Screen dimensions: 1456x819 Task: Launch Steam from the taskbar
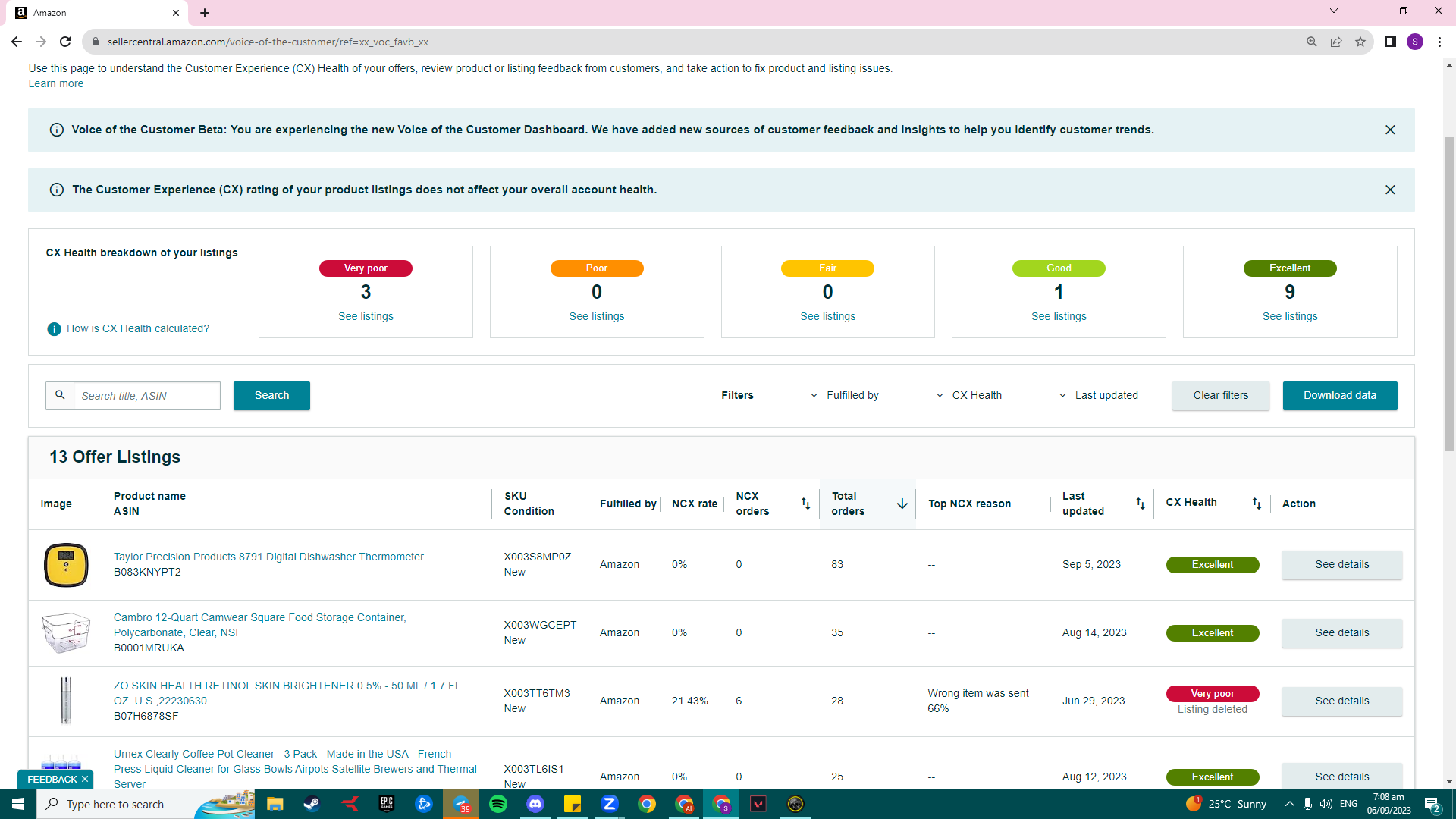pyautogui.click(x=312, y=804)
